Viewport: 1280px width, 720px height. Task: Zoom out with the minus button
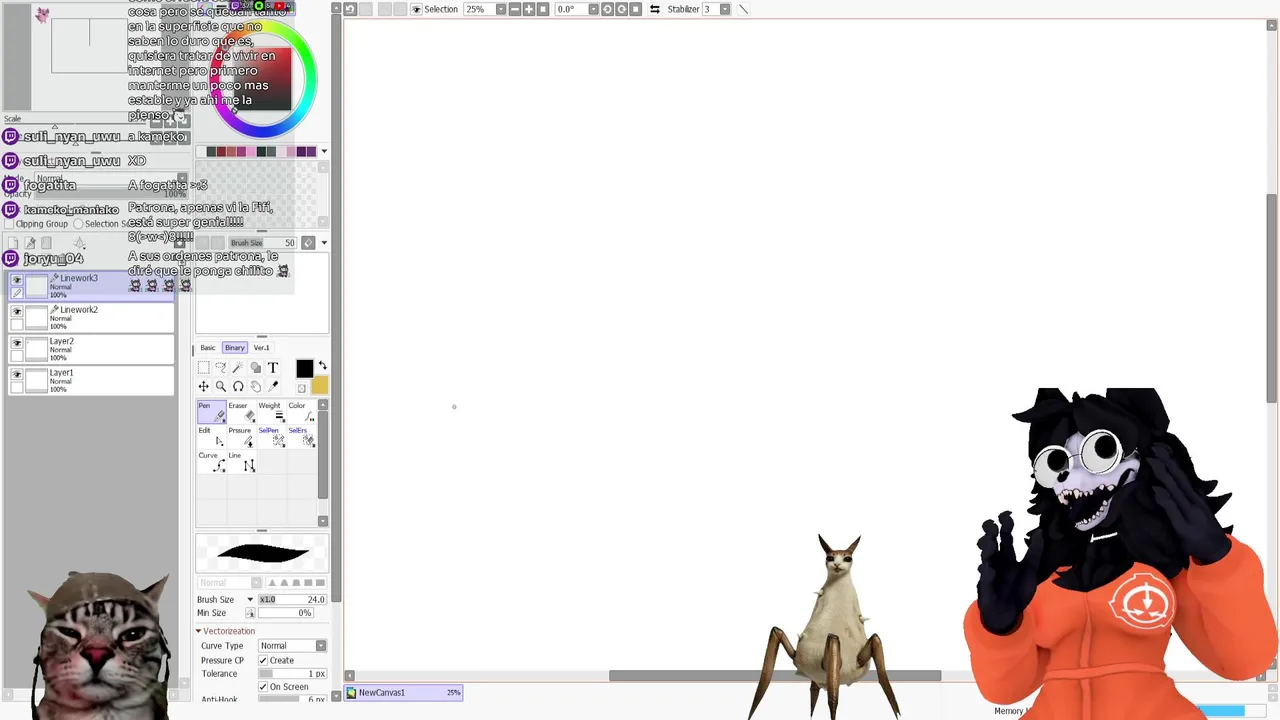(x=514, y=9)
